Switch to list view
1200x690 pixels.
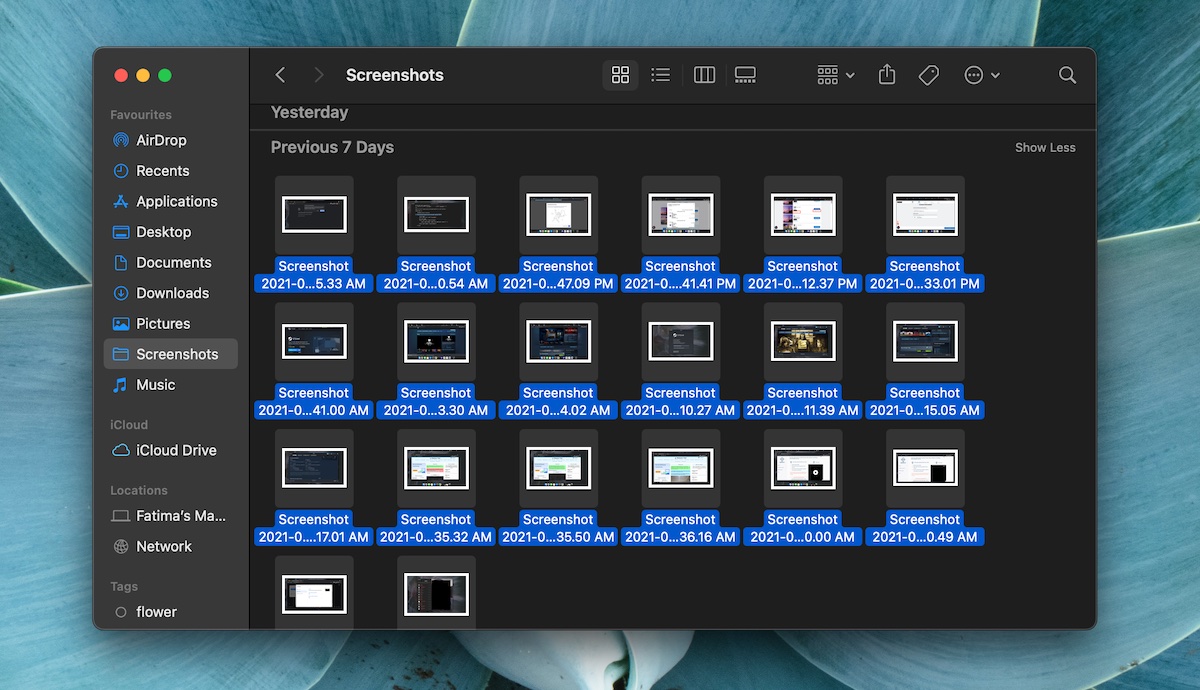[660, 74]
